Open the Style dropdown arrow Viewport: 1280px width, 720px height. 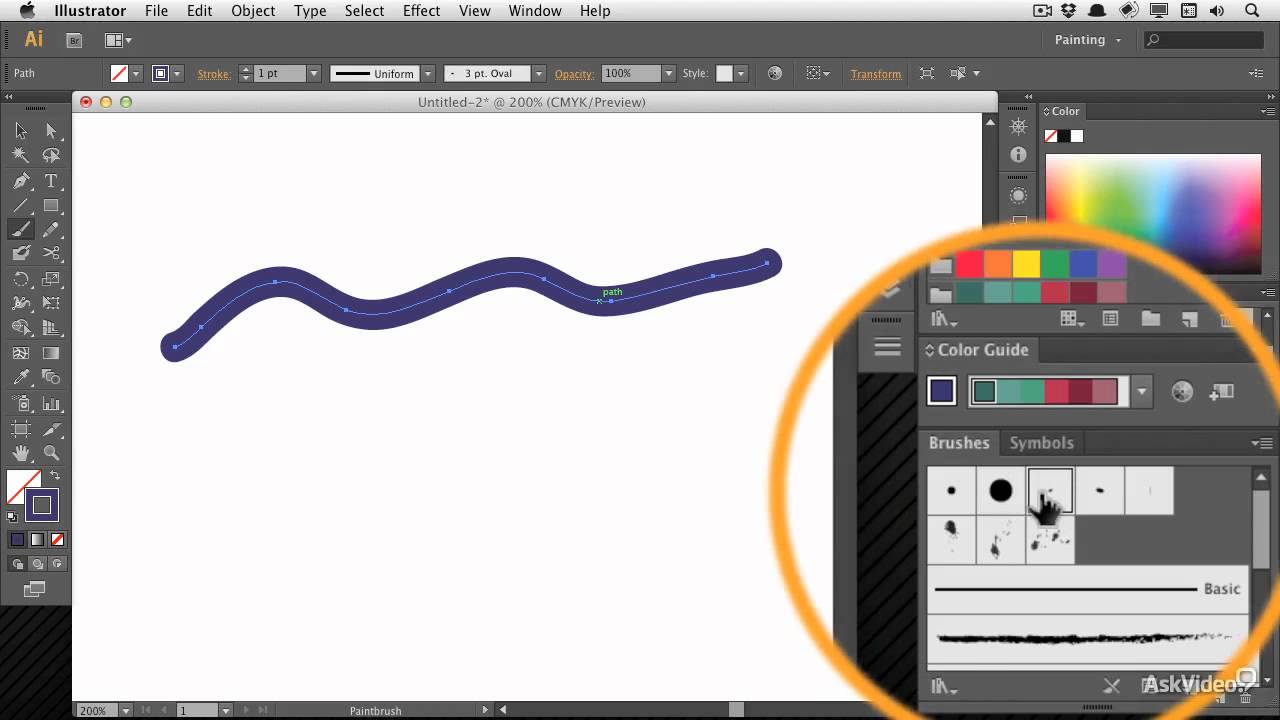click(x=740, y=74)
